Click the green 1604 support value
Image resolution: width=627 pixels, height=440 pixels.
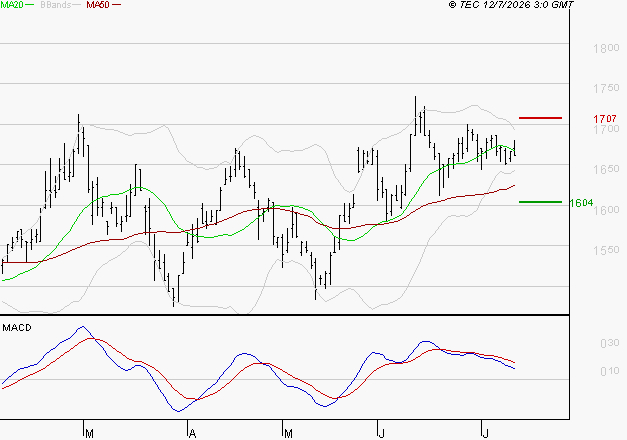click(581, 203)
